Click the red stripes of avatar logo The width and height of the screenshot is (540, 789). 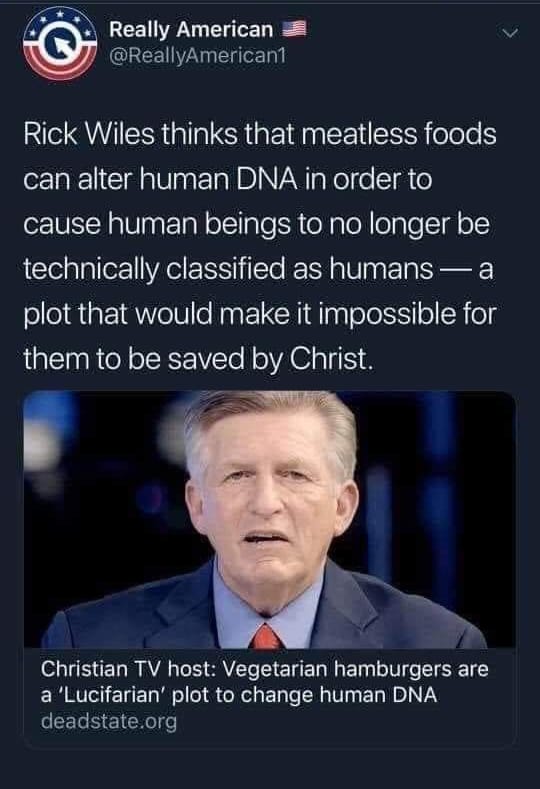point(59,65)
